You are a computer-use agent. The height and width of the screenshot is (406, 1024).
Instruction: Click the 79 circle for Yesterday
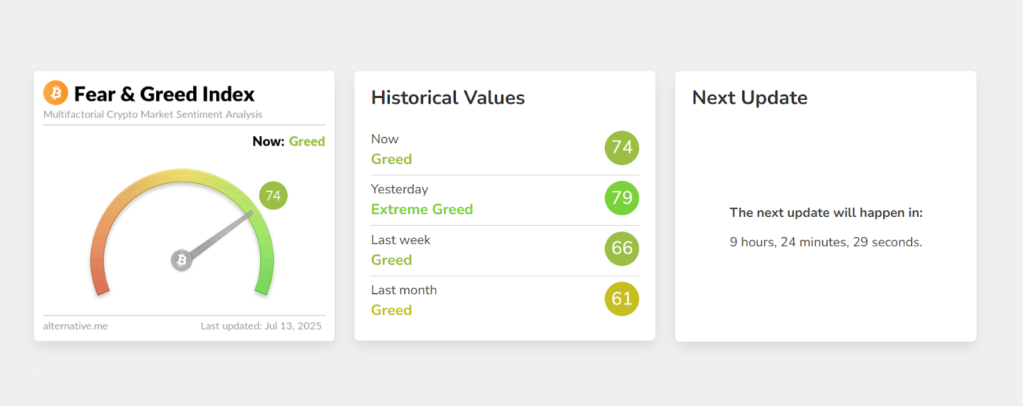click(x=622, y=198)
